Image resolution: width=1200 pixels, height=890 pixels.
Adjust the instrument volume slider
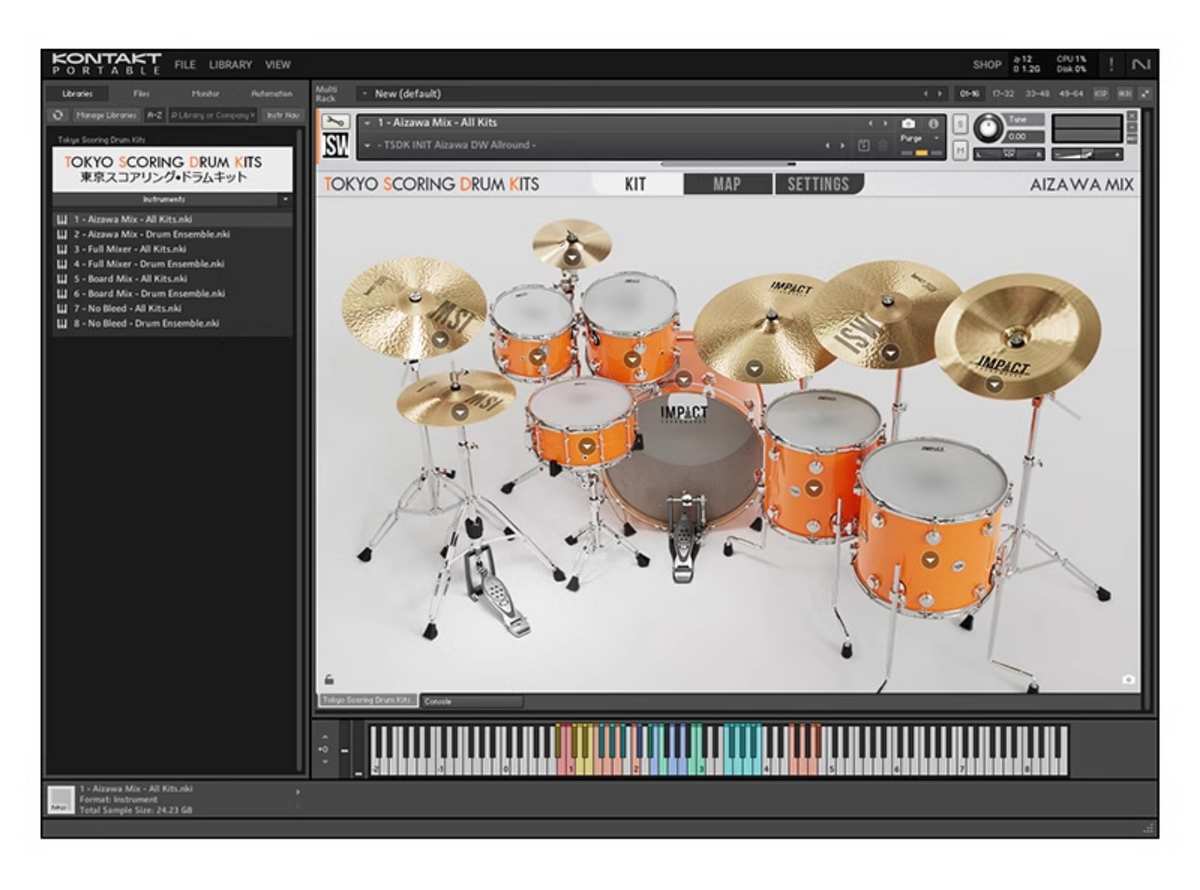tap(1087, 154)
